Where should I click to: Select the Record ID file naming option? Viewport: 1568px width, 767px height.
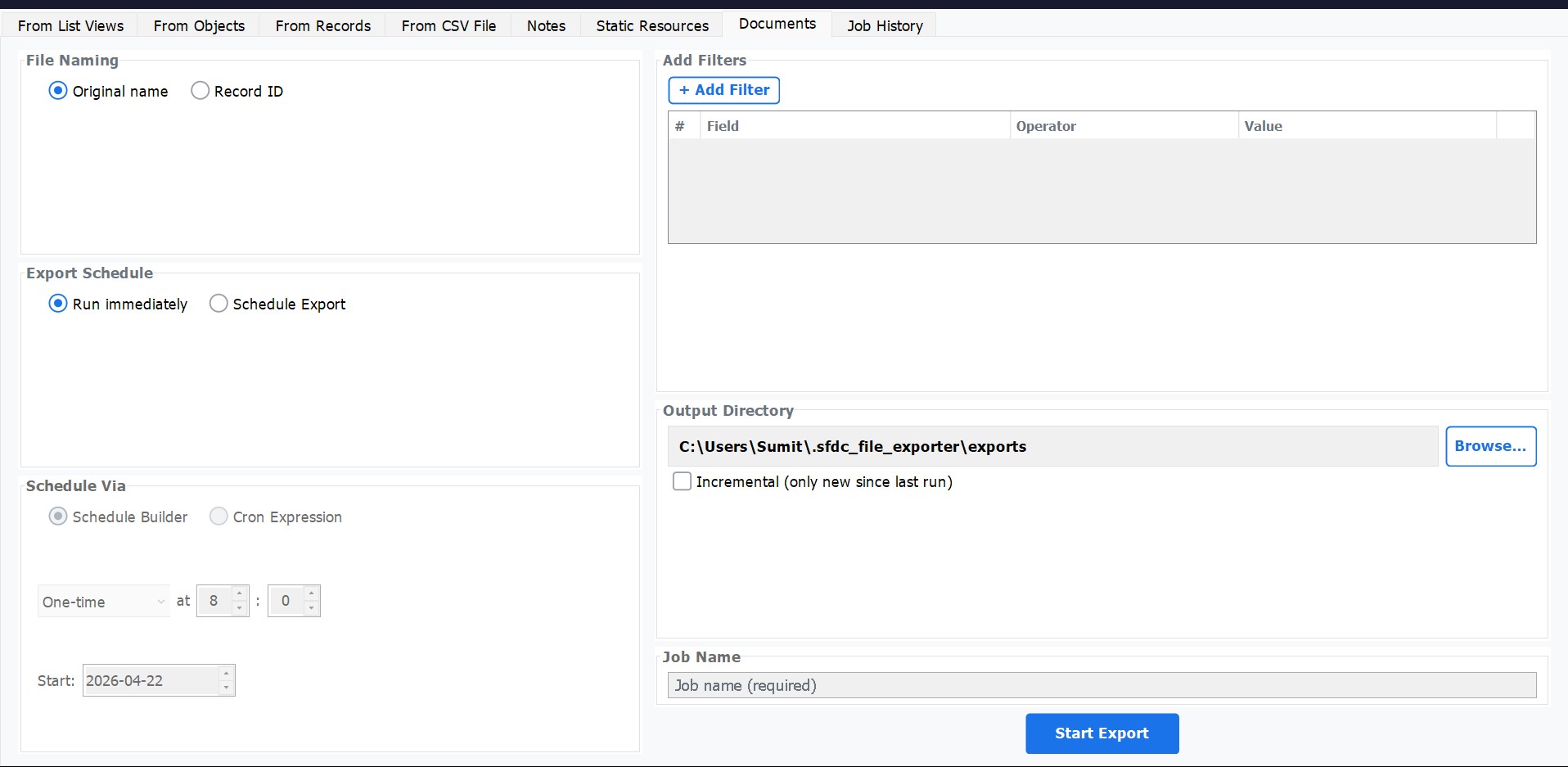pyautogui.click(x=201, y=90)
